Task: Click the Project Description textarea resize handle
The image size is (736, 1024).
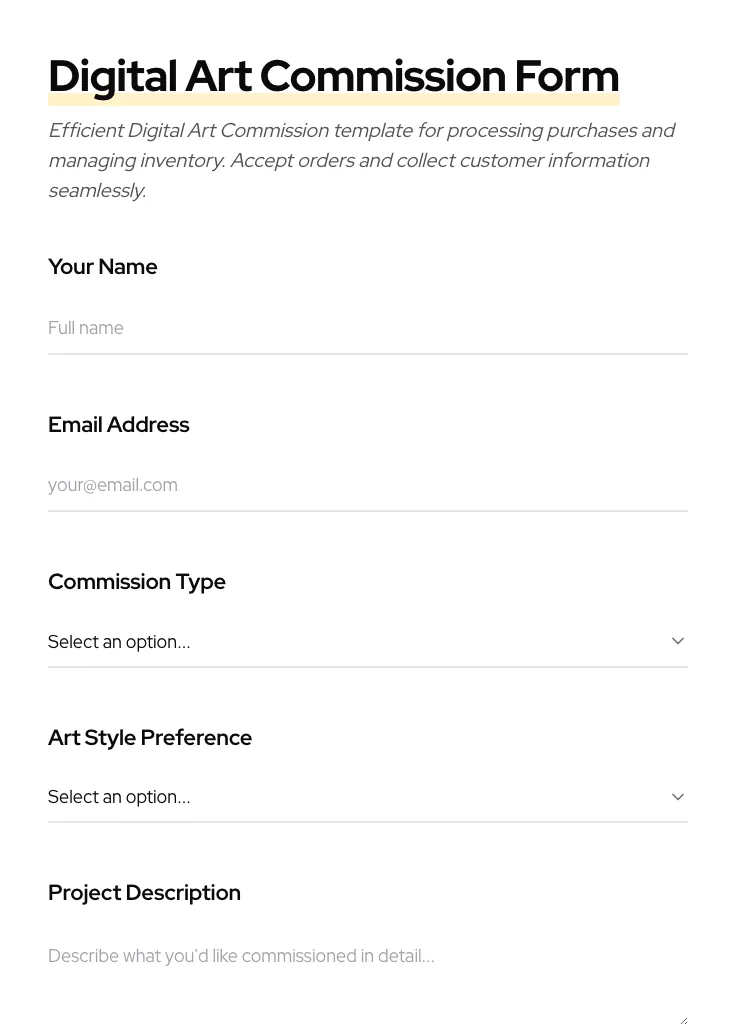Action: pyautogui.click(x=683, y=1018)
